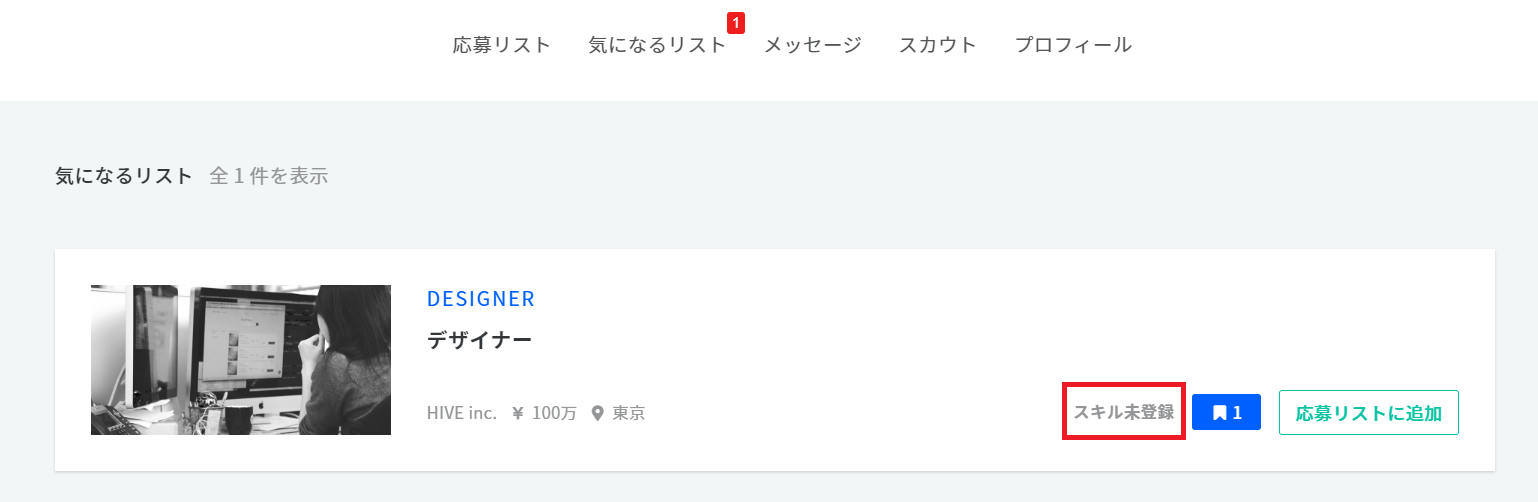Click the 100万 salary text
The image size is (1538, 502).
click(x=554, y=413)
